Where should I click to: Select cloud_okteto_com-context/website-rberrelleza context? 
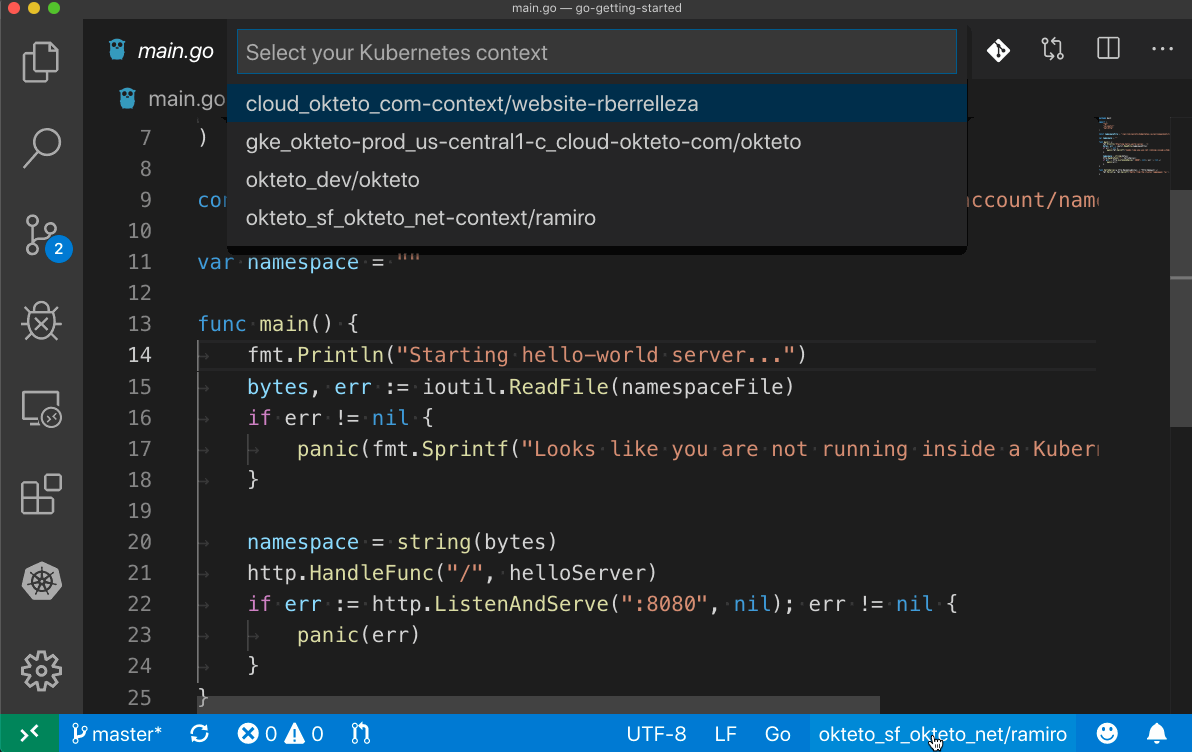pyautogui.click(x=597, y=103)
